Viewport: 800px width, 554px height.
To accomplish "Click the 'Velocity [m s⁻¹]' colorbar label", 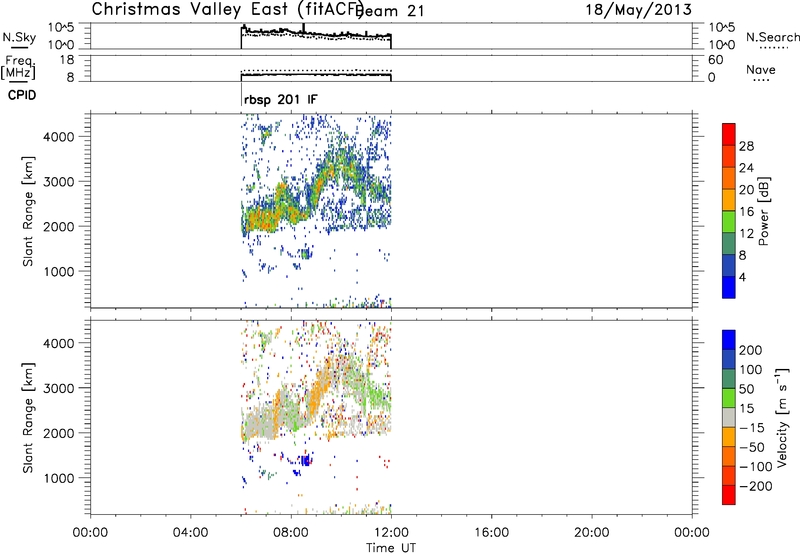I will coord(782,418).
